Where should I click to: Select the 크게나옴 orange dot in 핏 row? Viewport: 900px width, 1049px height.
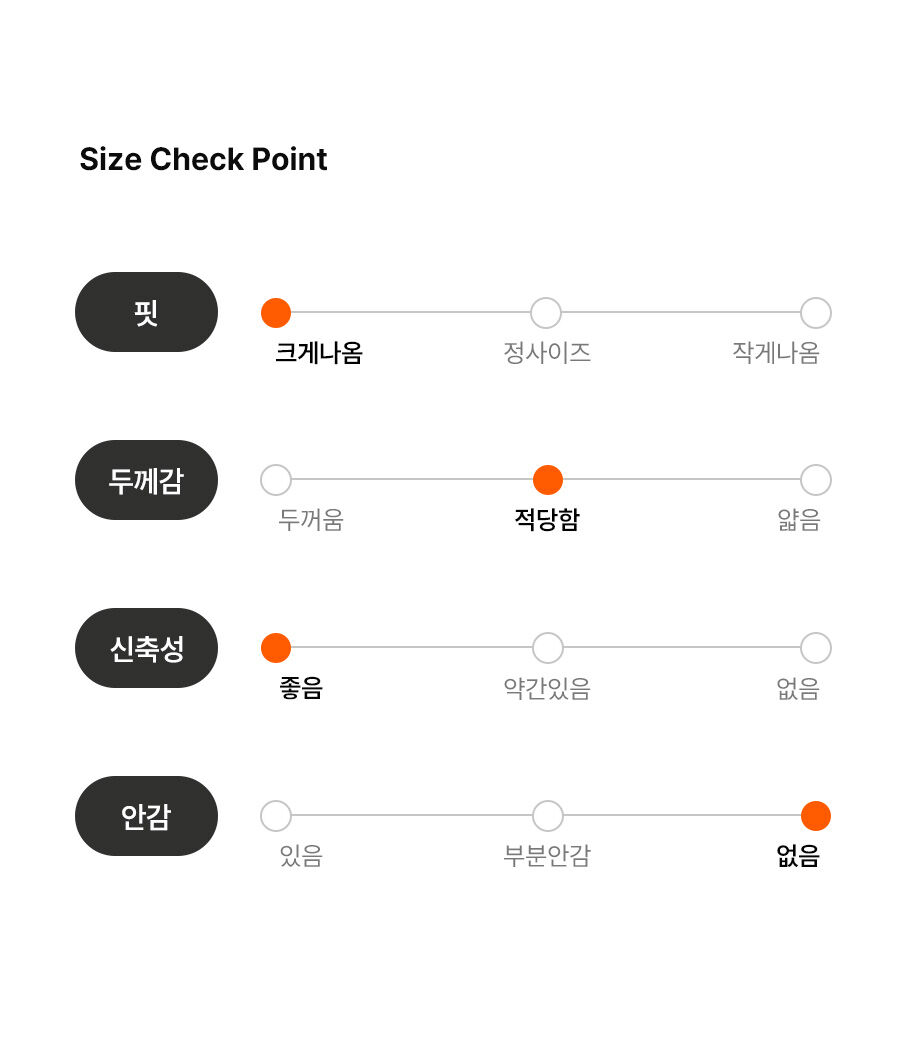point(276,312)
